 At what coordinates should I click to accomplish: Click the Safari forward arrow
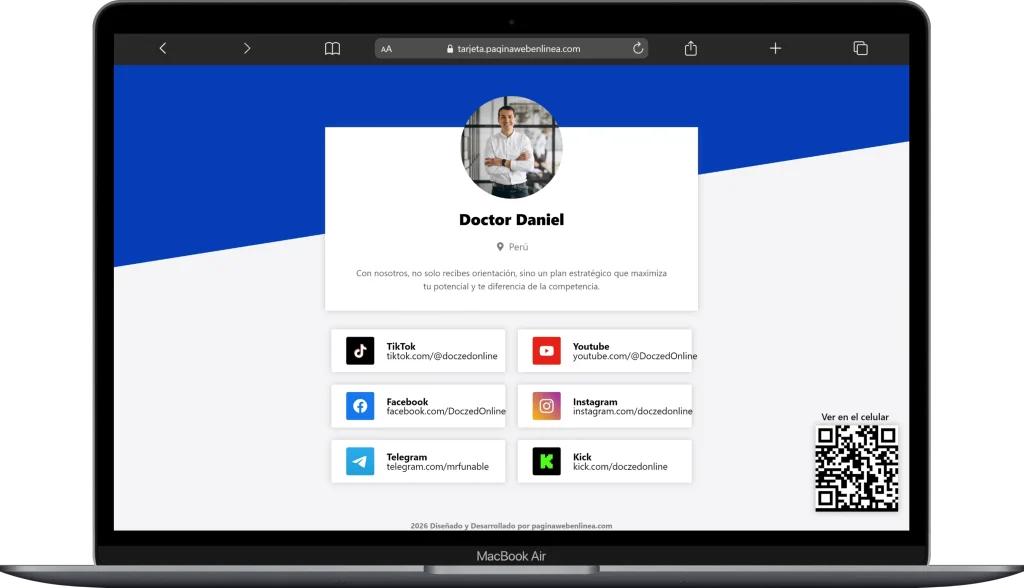click(247, 48)
